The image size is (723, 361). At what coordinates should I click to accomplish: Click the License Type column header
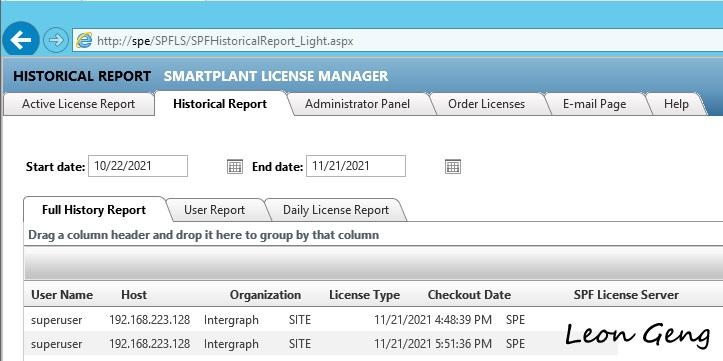click(x=364, y=295)
